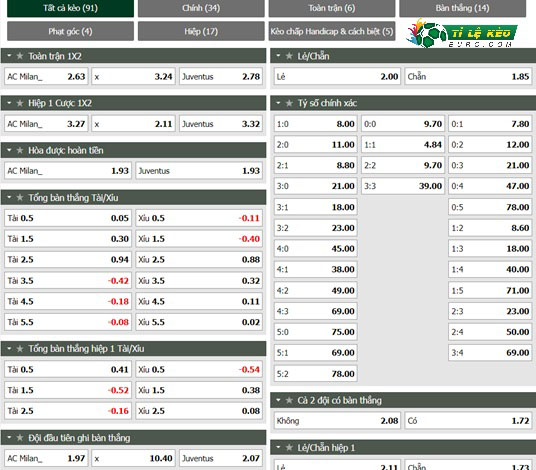The height and width of the screenshot is (470, 536).
Task: Mark Tổng bàn thắng Tài/Xỉu star
Action: (x=20, y=198)
